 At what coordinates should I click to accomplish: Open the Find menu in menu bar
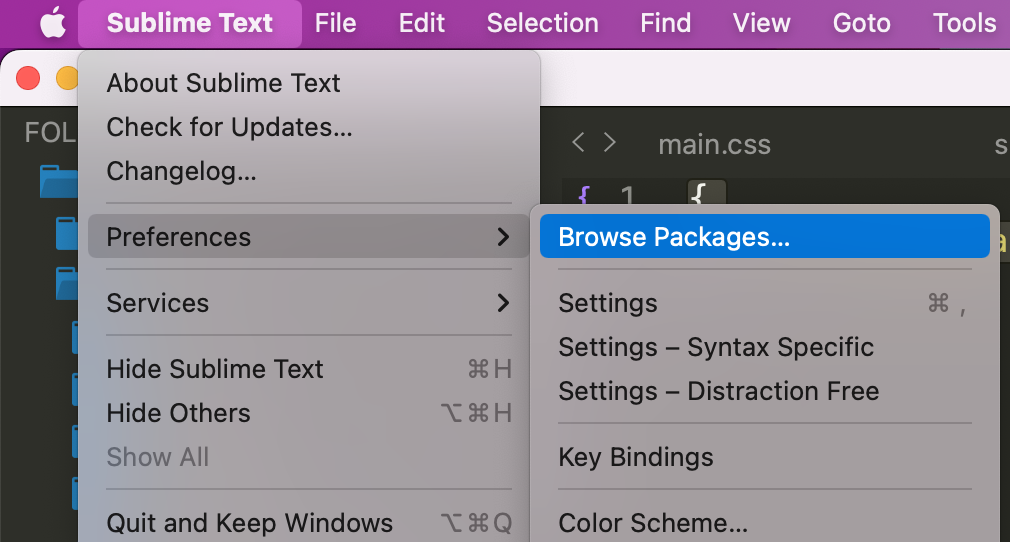pyautogui.click(x=666, y=23)
